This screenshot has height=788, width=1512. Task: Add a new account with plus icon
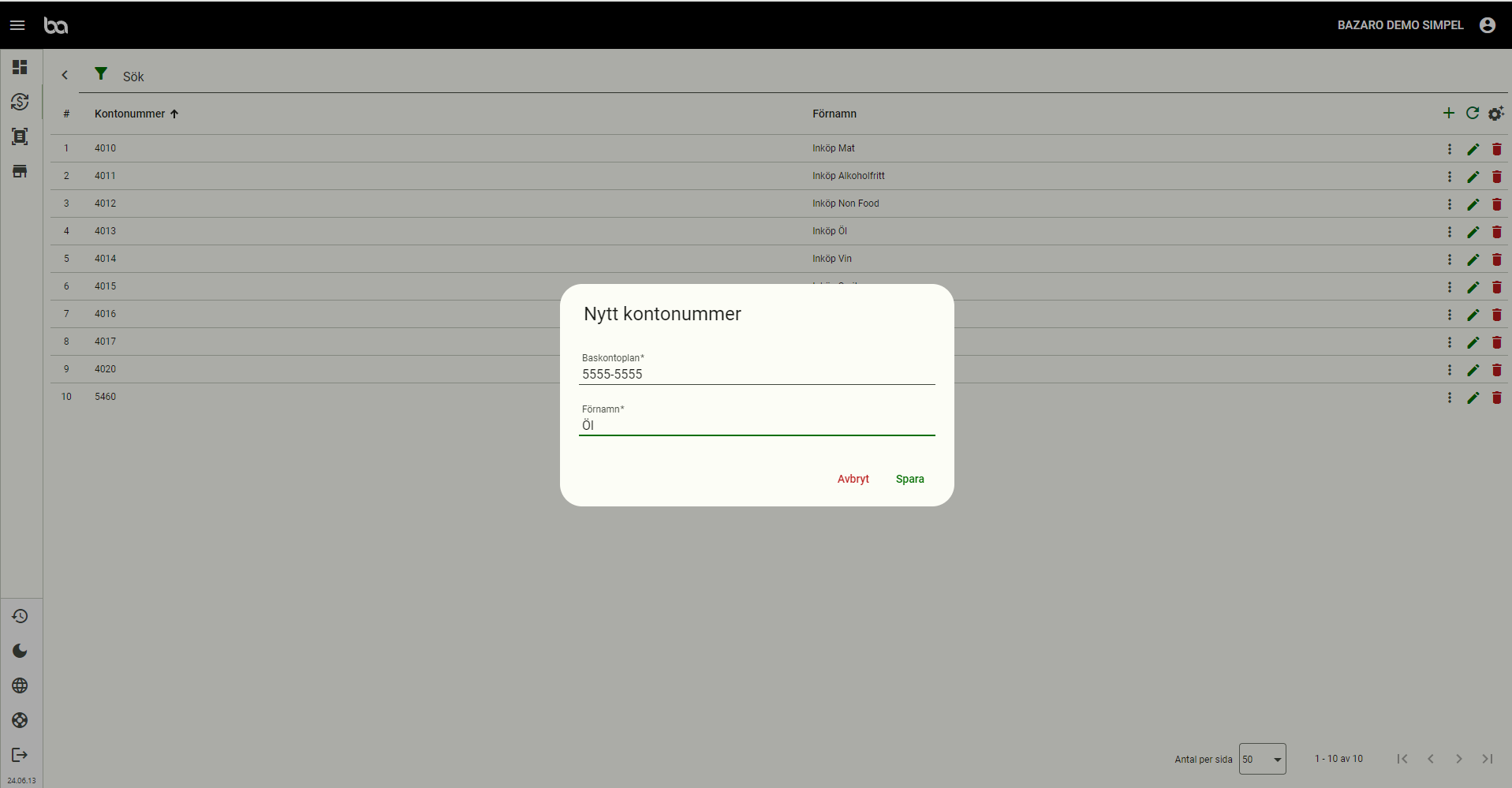point(1449,113)
